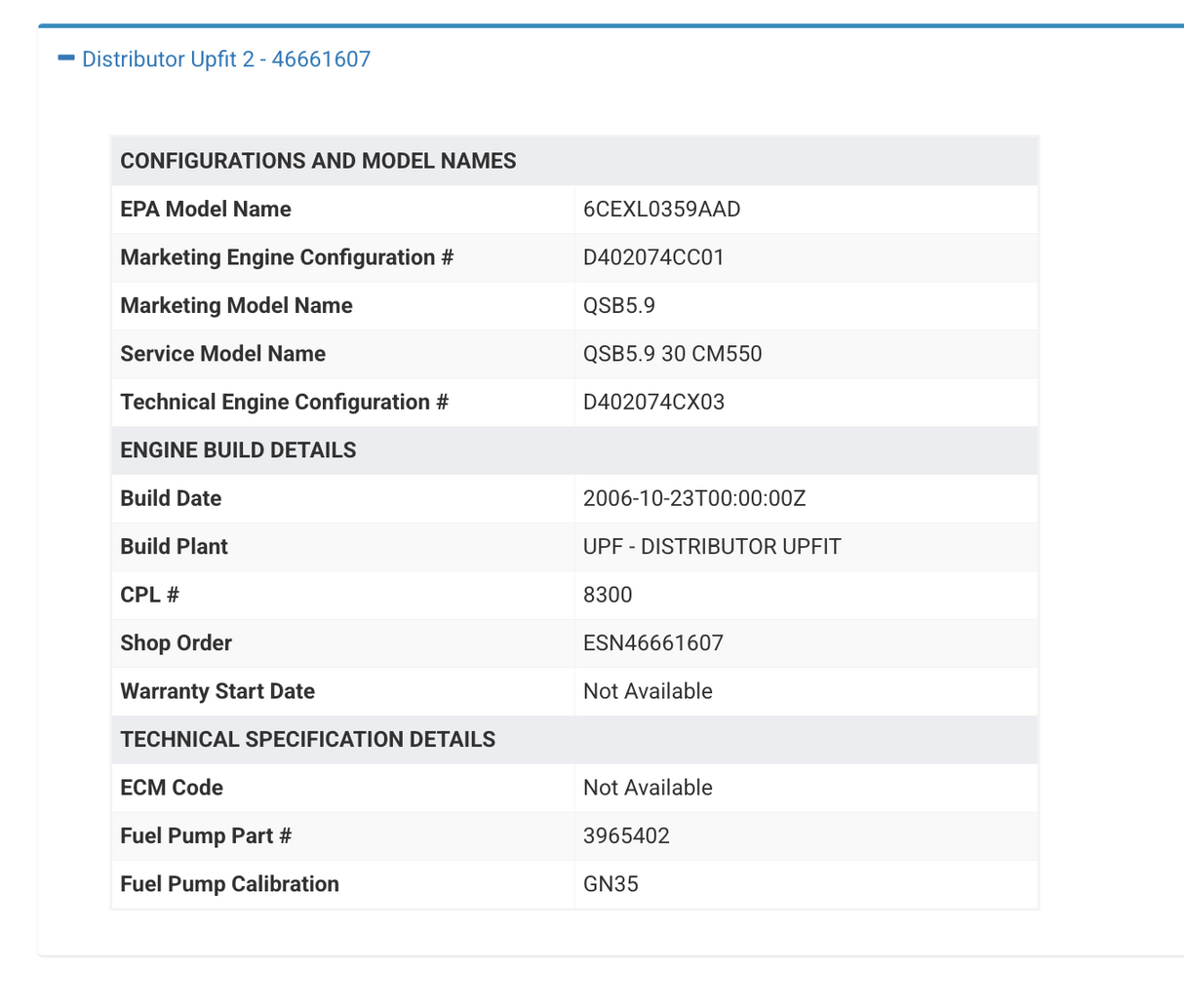Click the service model value QSB5.9 30 CM550
1184x1008 pixels.
(672, 354)
